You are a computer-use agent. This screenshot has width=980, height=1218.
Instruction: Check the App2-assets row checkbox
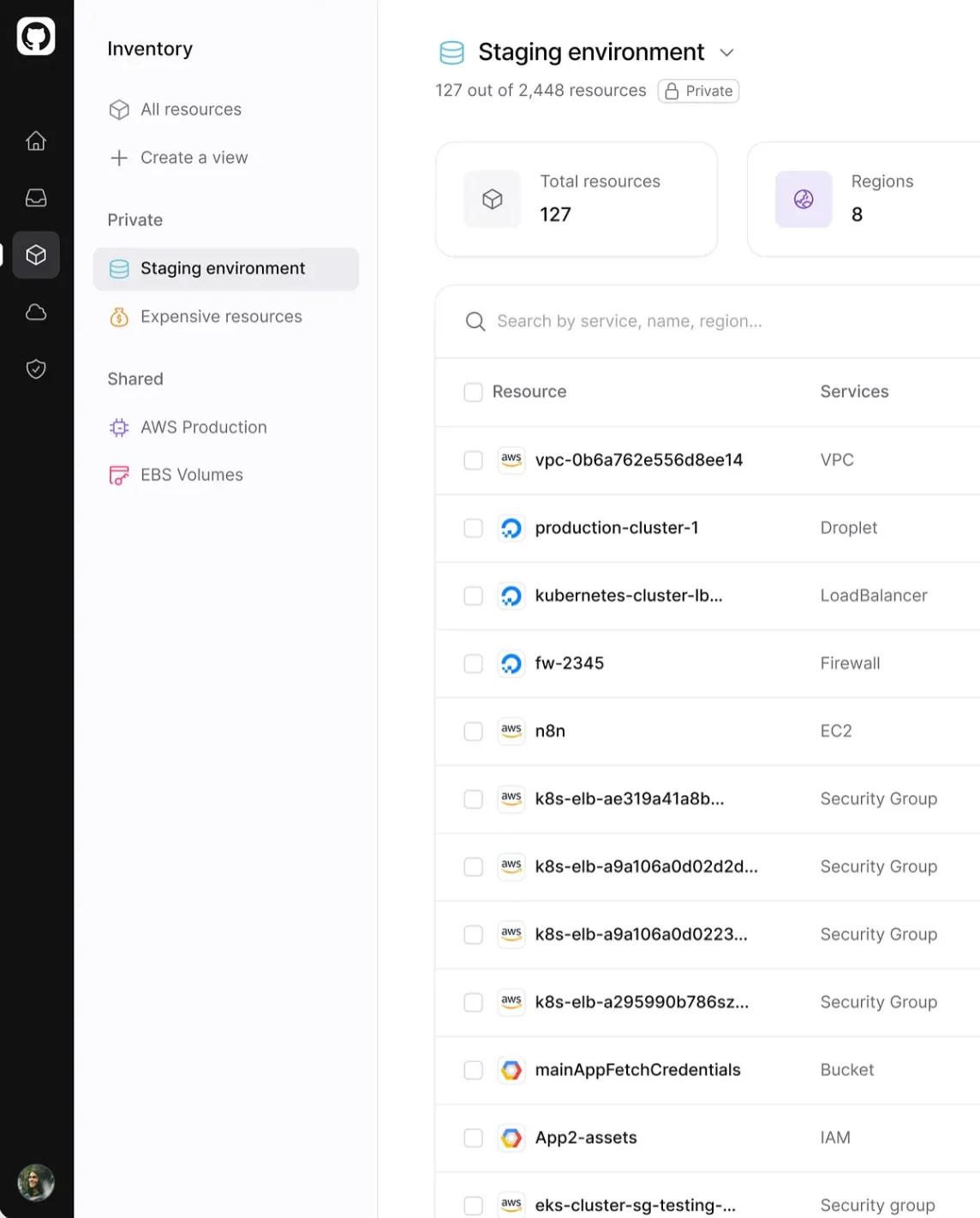(473, 1137)
